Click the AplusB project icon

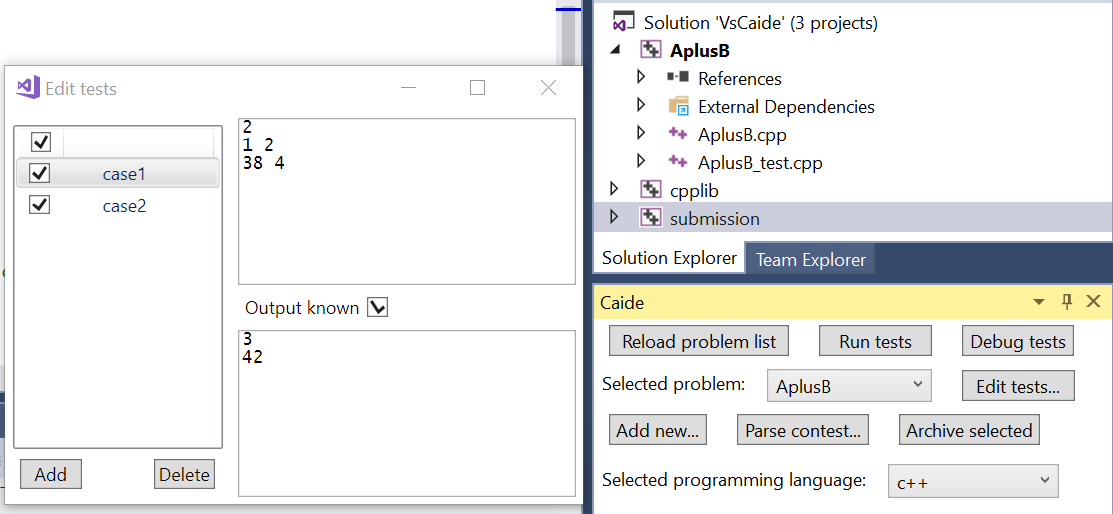pyautogui.click(x=651, y=51)
